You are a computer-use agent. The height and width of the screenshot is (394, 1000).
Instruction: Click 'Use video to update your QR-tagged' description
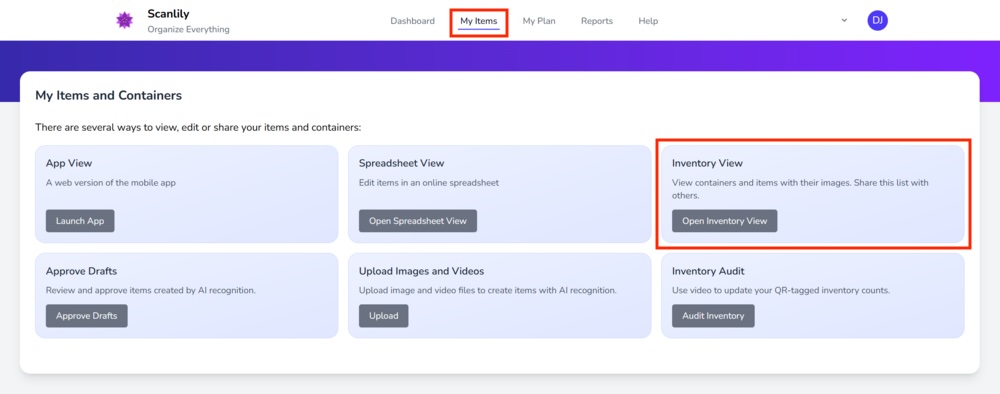click(x=781, y=290)
